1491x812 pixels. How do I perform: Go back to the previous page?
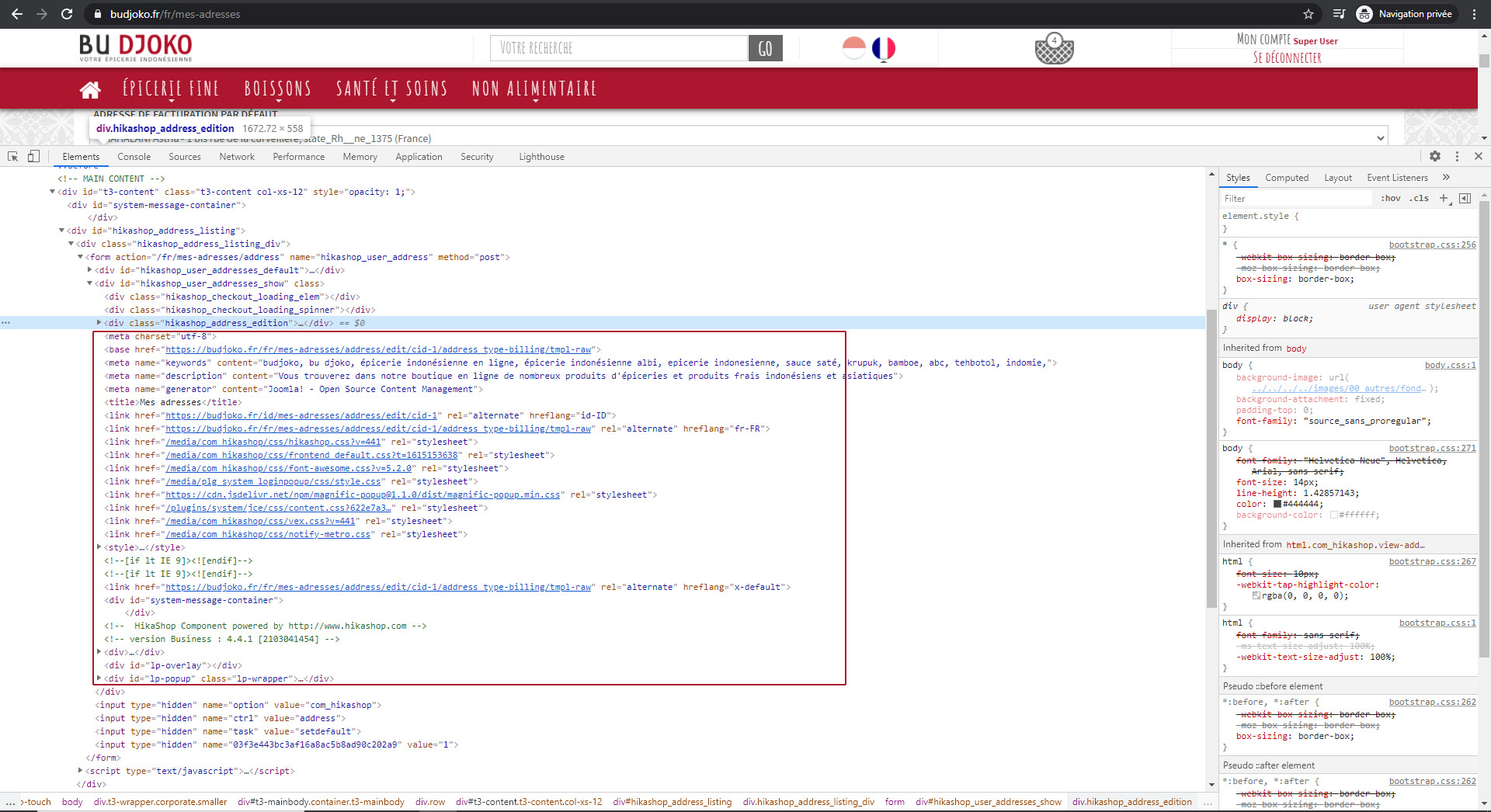pos(17,14)
